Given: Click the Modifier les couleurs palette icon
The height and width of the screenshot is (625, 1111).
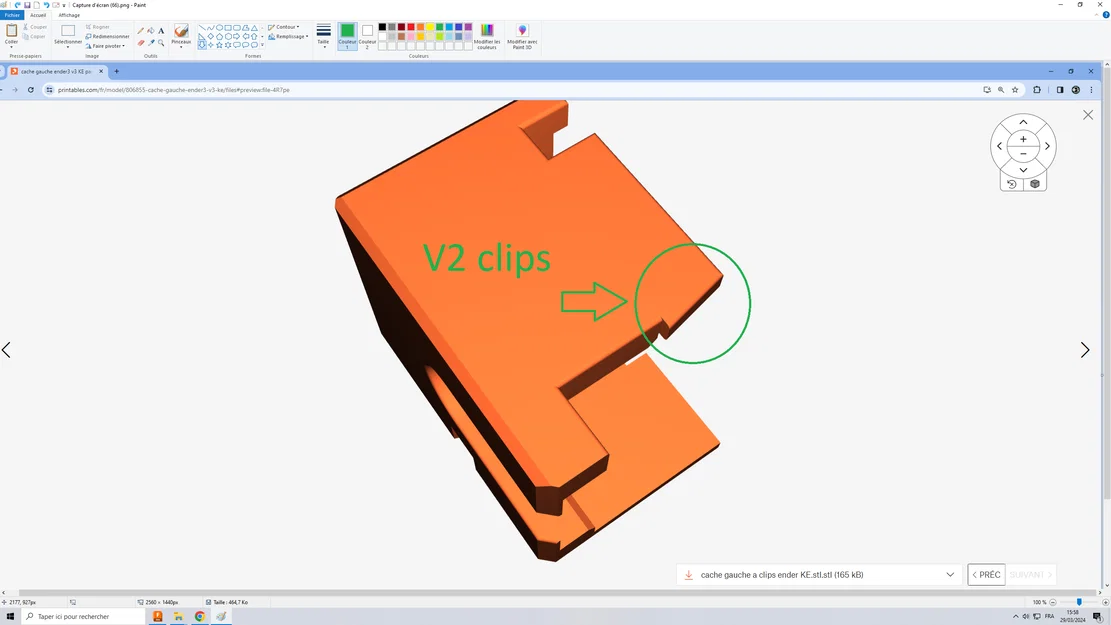Looking at the screenshot, I should (x=487, y=33).
